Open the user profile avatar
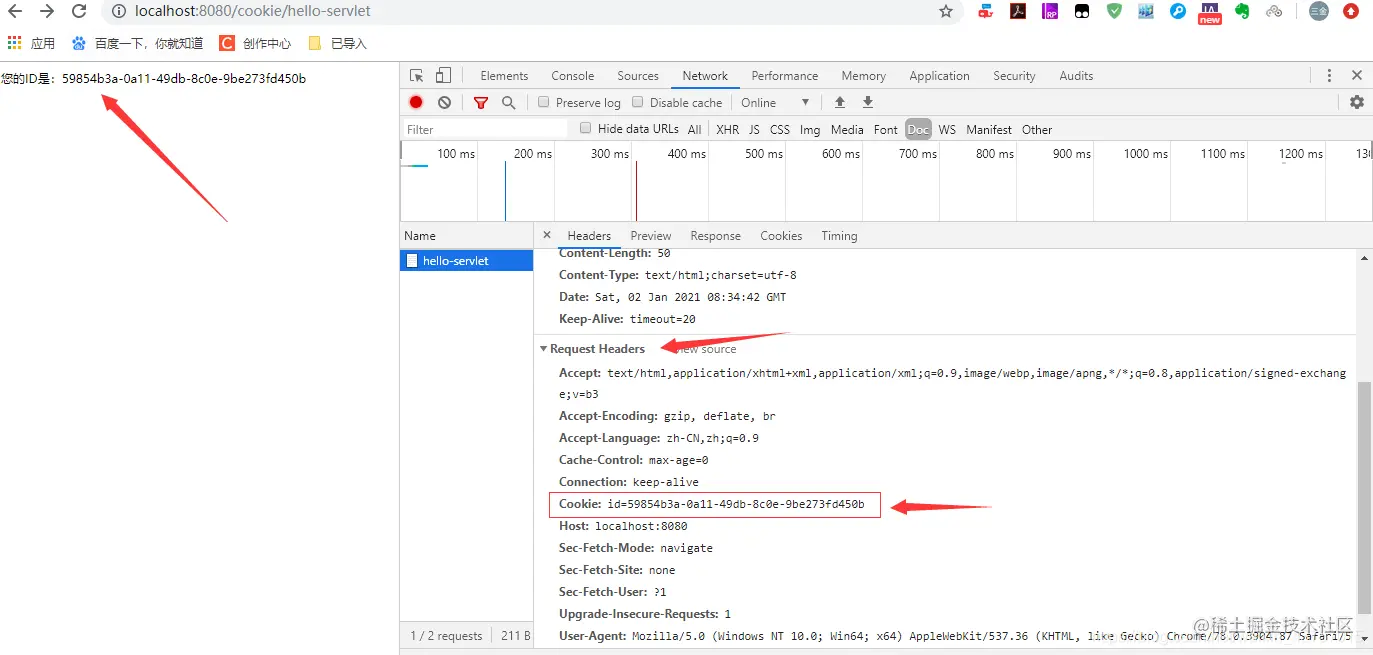The image size is (1373, 655). [x=1319, y=11]
